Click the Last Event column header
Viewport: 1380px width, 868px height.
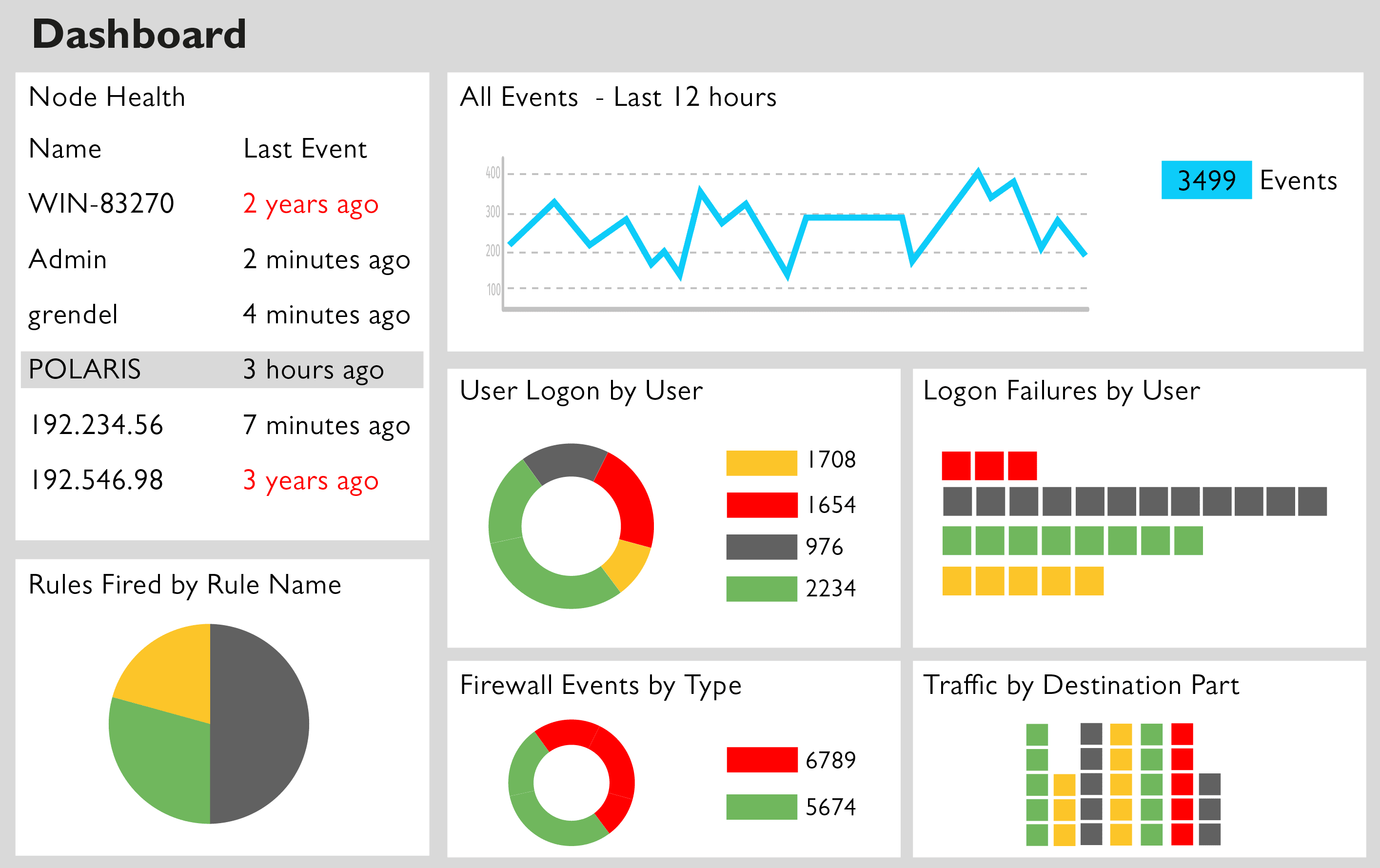(305, 149)
